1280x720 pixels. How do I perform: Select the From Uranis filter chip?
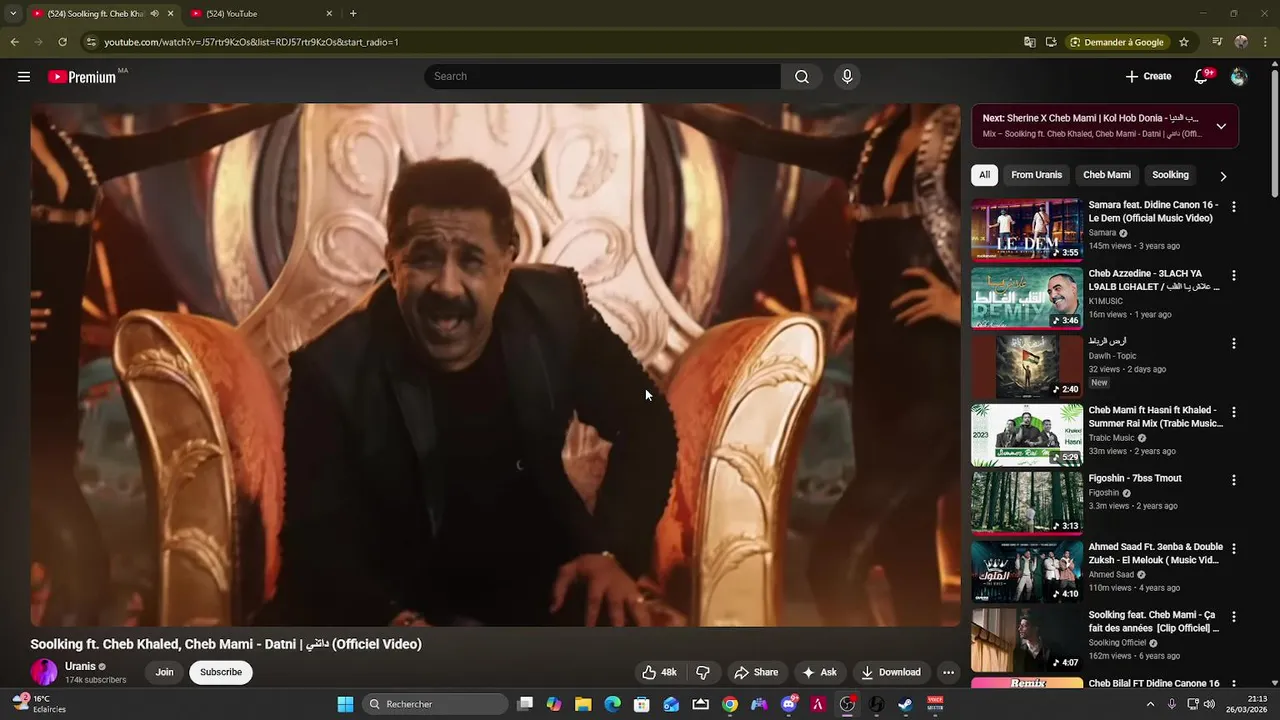[x=1036, y=175]
